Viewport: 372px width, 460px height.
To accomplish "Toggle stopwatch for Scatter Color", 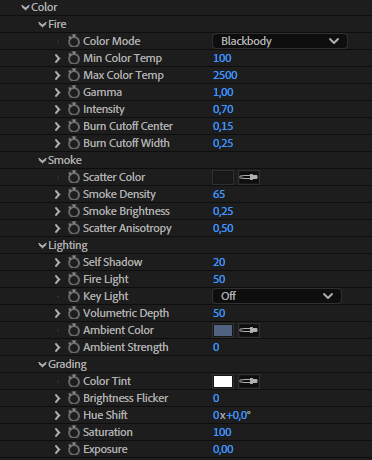I will coord(74,177).
